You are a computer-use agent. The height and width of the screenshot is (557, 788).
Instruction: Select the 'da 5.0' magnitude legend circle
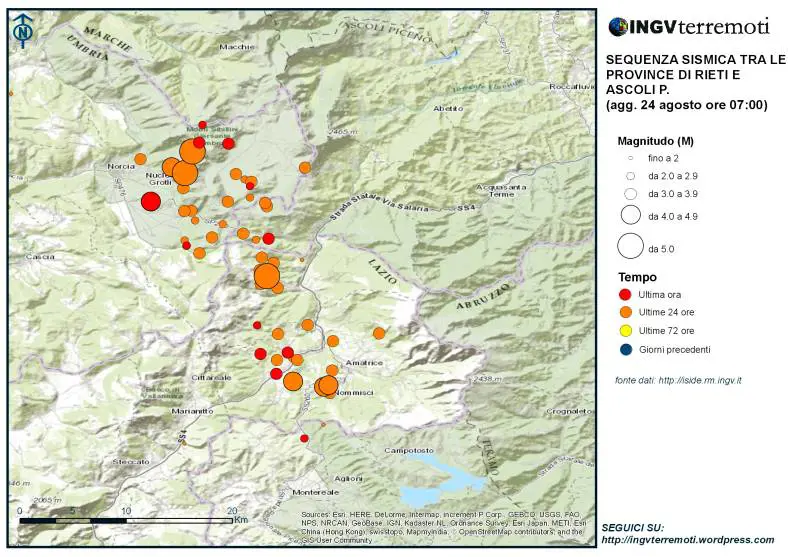pos(630,247)
